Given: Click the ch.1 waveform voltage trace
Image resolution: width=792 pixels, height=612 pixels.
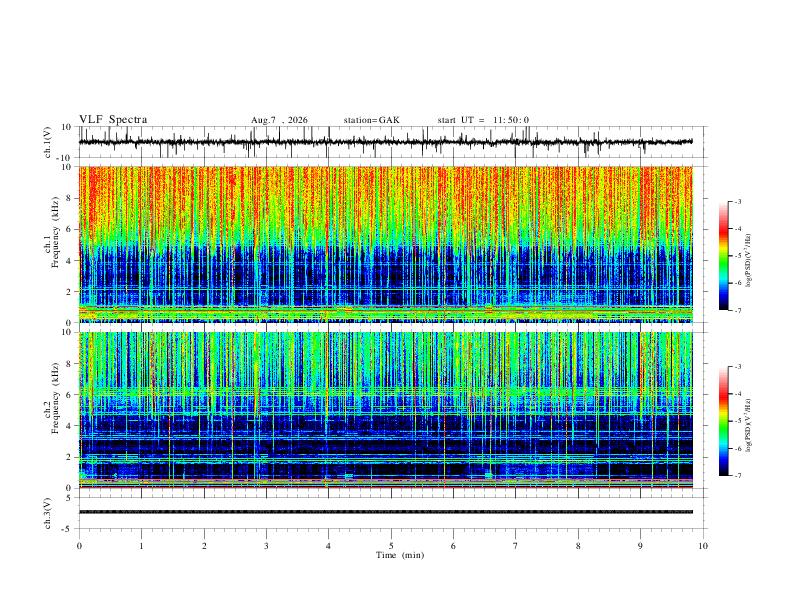Looking at the screenshot, I should pyautogui.click(x=386, y=142).
